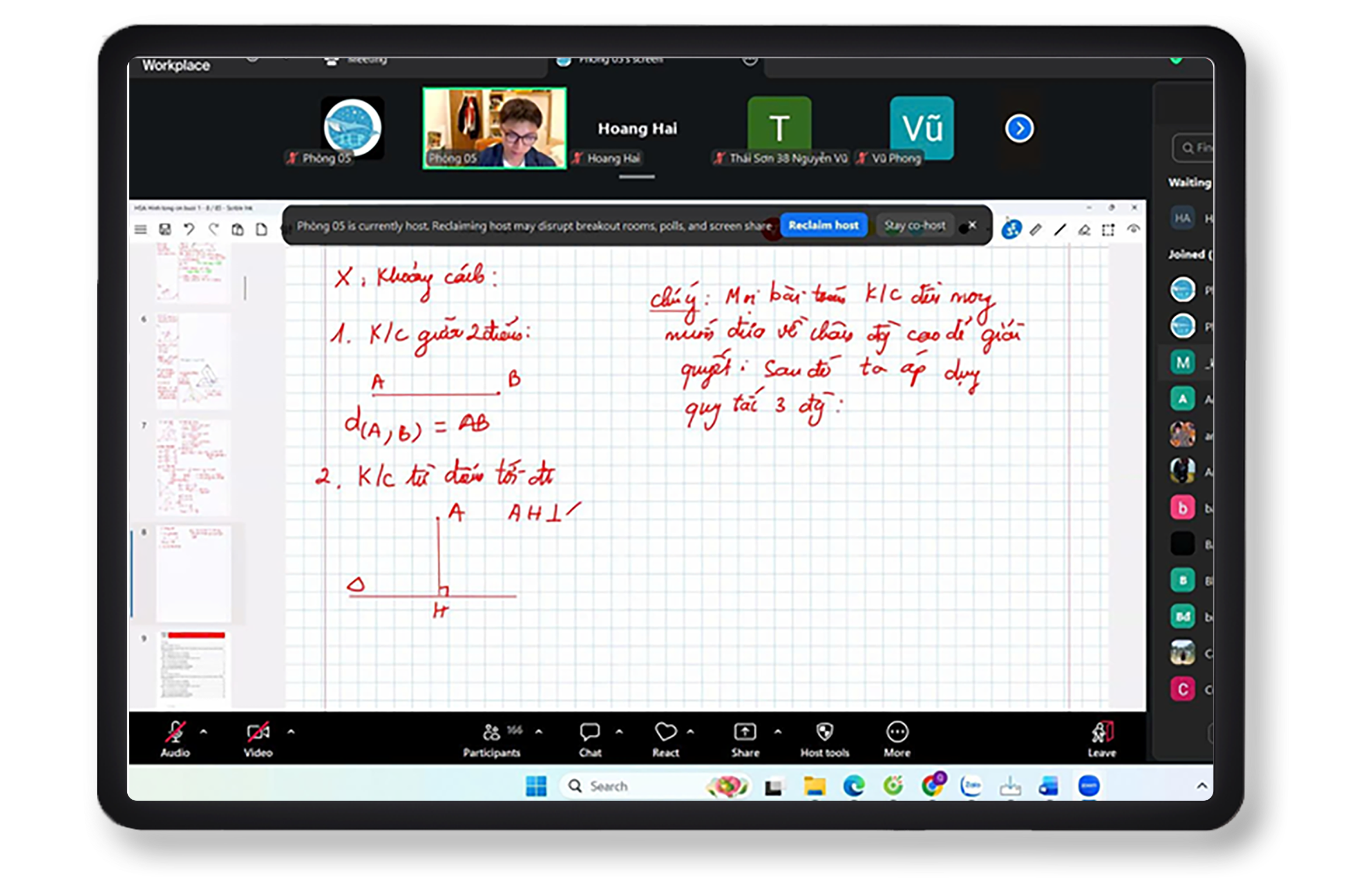The height and width of the screenshot is (896, 1345).
Task: Expand the Audio options arrow
Action: [204, 731]
